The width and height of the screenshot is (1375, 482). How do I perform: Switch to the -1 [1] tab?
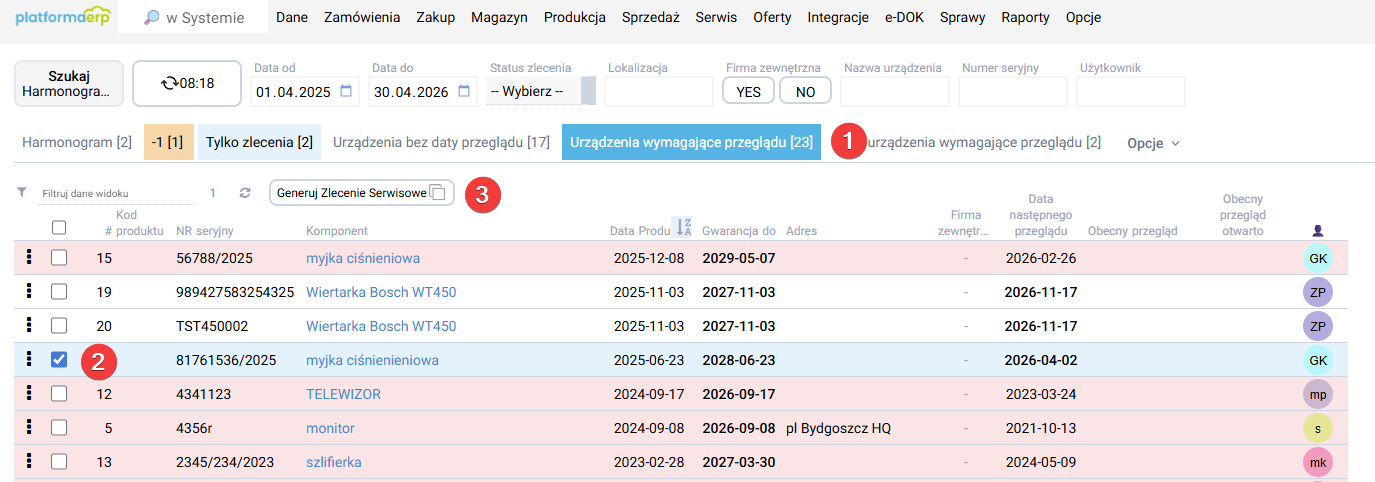coord(167,142)
